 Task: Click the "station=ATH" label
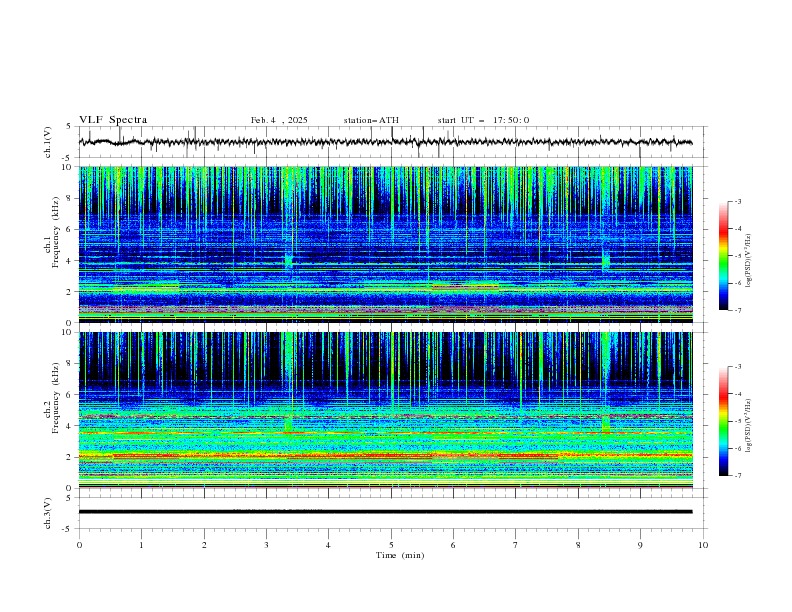(x=371, y=120)
